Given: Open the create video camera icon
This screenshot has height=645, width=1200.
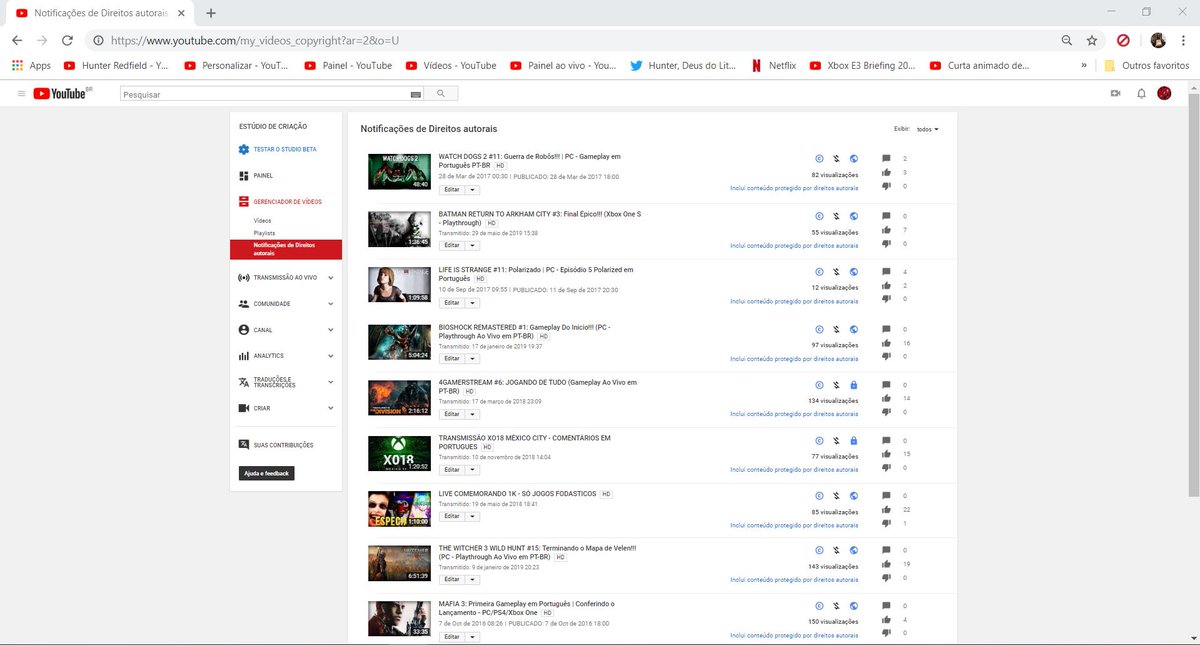Looking at the screenshot, I should coord(1115,93).
